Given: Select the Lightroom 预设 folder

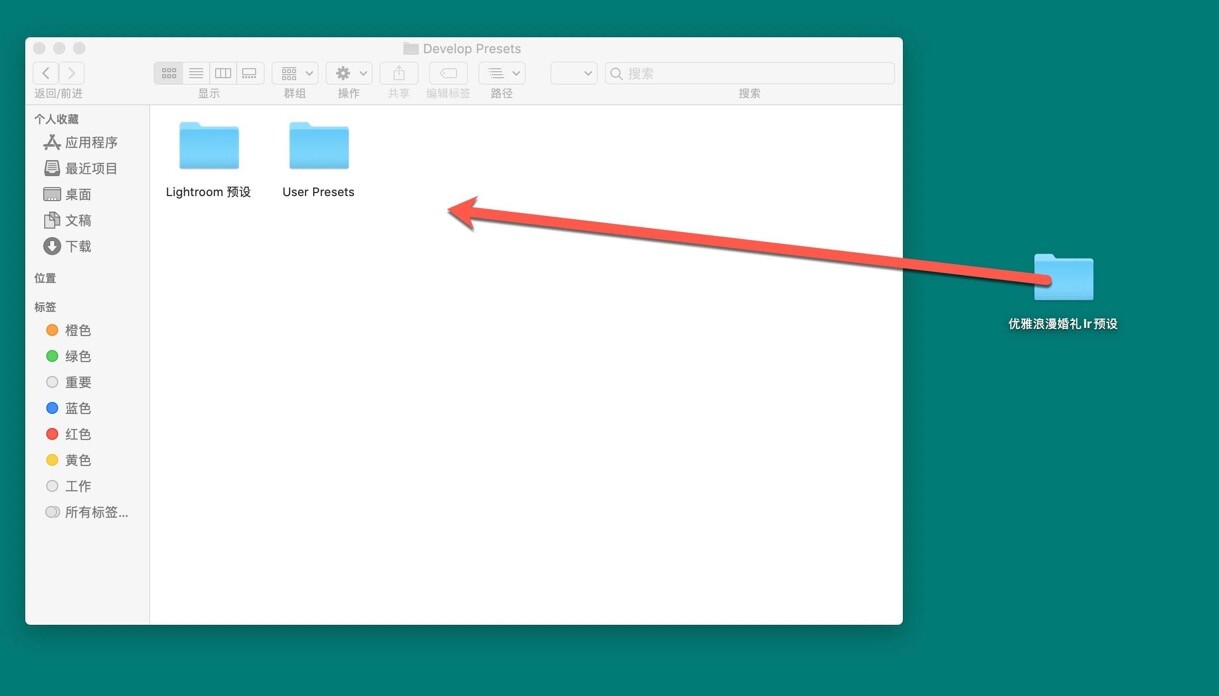Looking at the screenshot, I should [x=209, y=146].
